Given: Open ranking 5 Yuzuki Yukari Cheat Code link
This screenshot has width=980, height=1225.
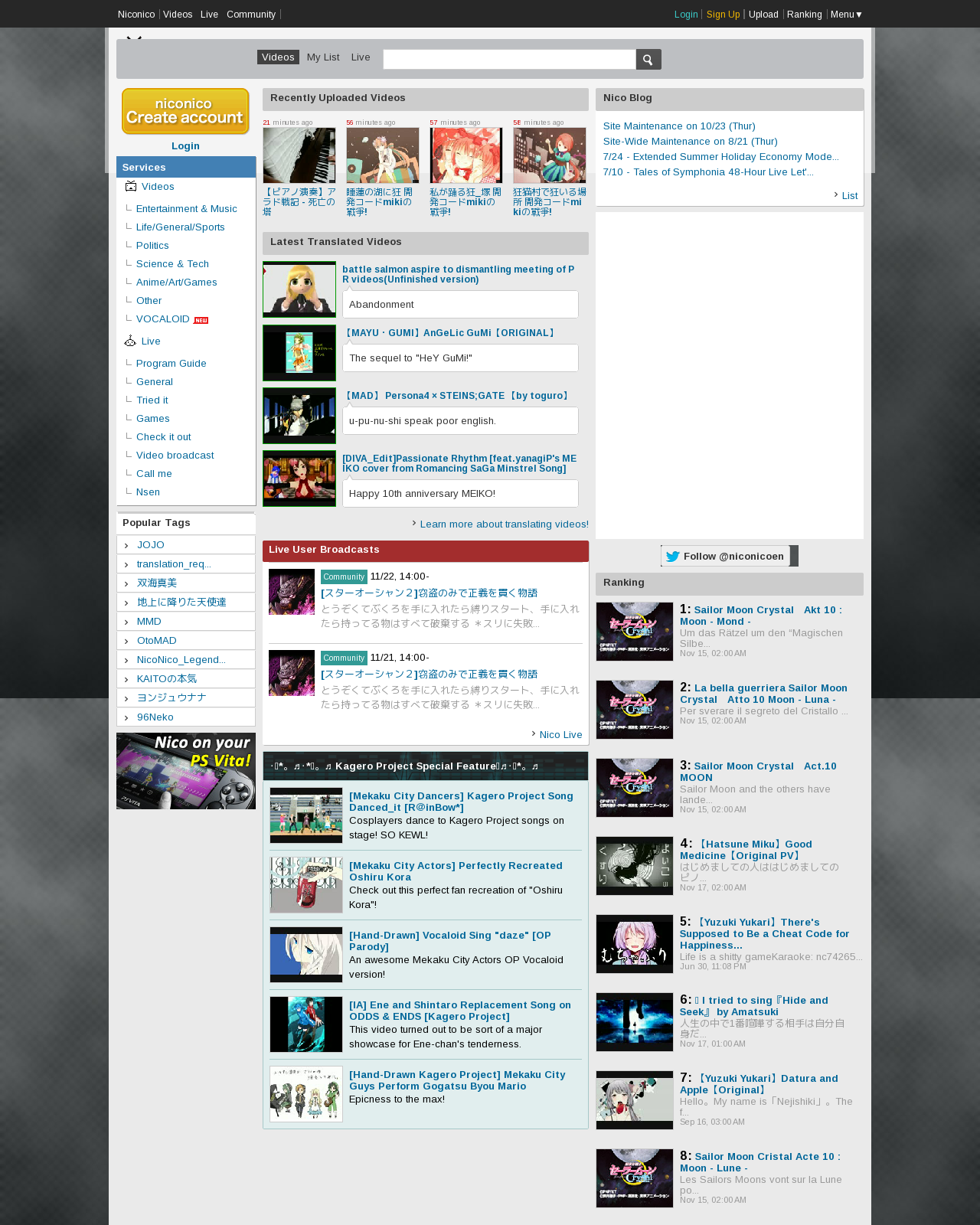Looking at the screenshot, I should click(x=764, y=934).
